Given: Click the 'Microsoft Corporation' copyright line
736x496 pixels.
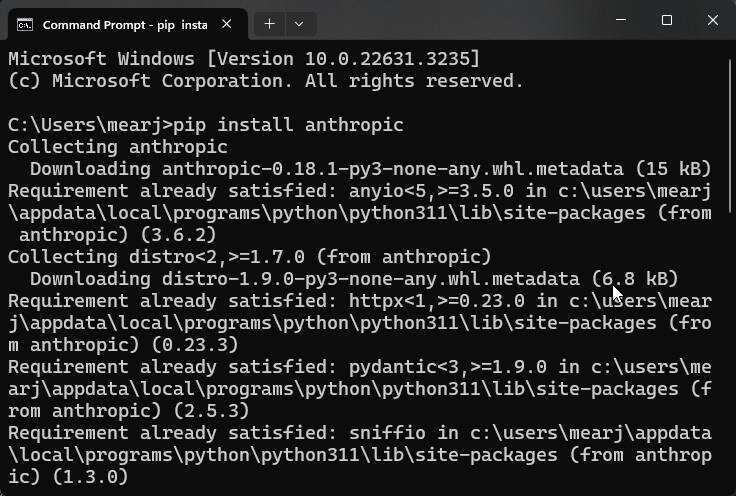Looking at the screenshot, I should (265, 81).
